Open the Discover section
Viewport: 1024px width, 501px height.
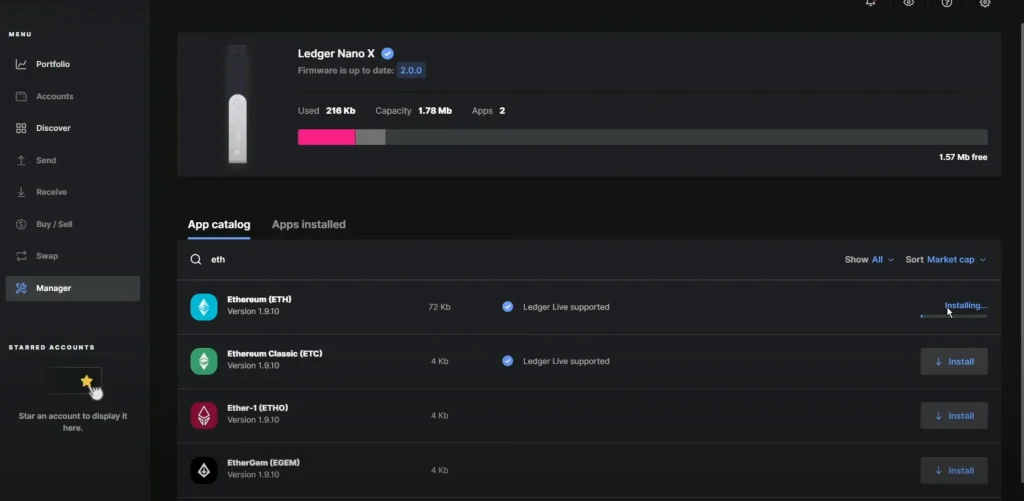click(72, 128)
